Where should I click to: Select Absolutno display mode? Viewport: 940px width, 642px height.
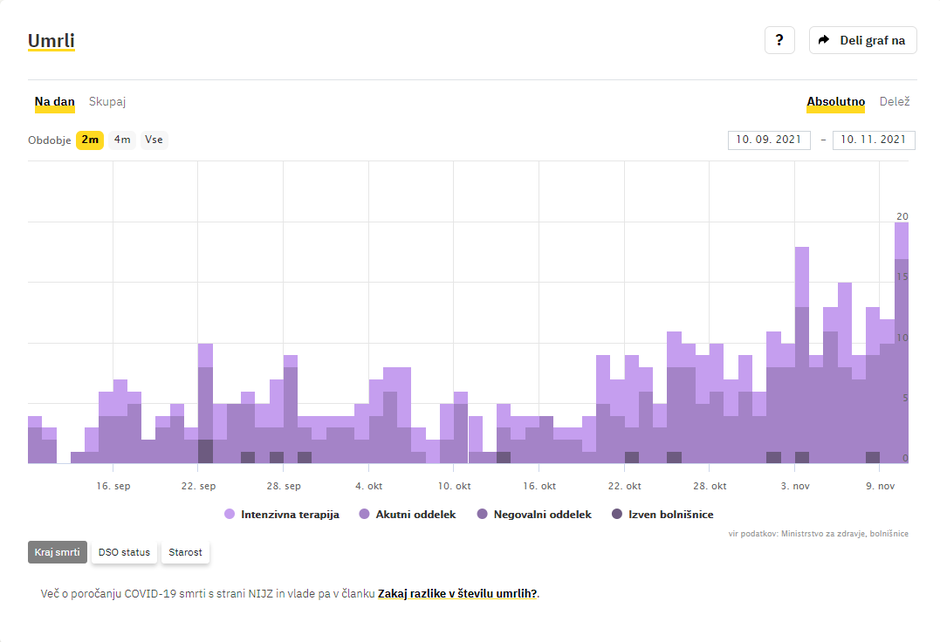[835, 102]
